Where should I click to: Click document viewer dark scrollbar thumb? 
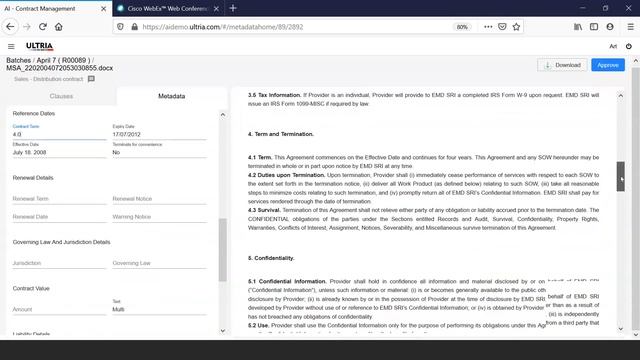tap(621, 177)
